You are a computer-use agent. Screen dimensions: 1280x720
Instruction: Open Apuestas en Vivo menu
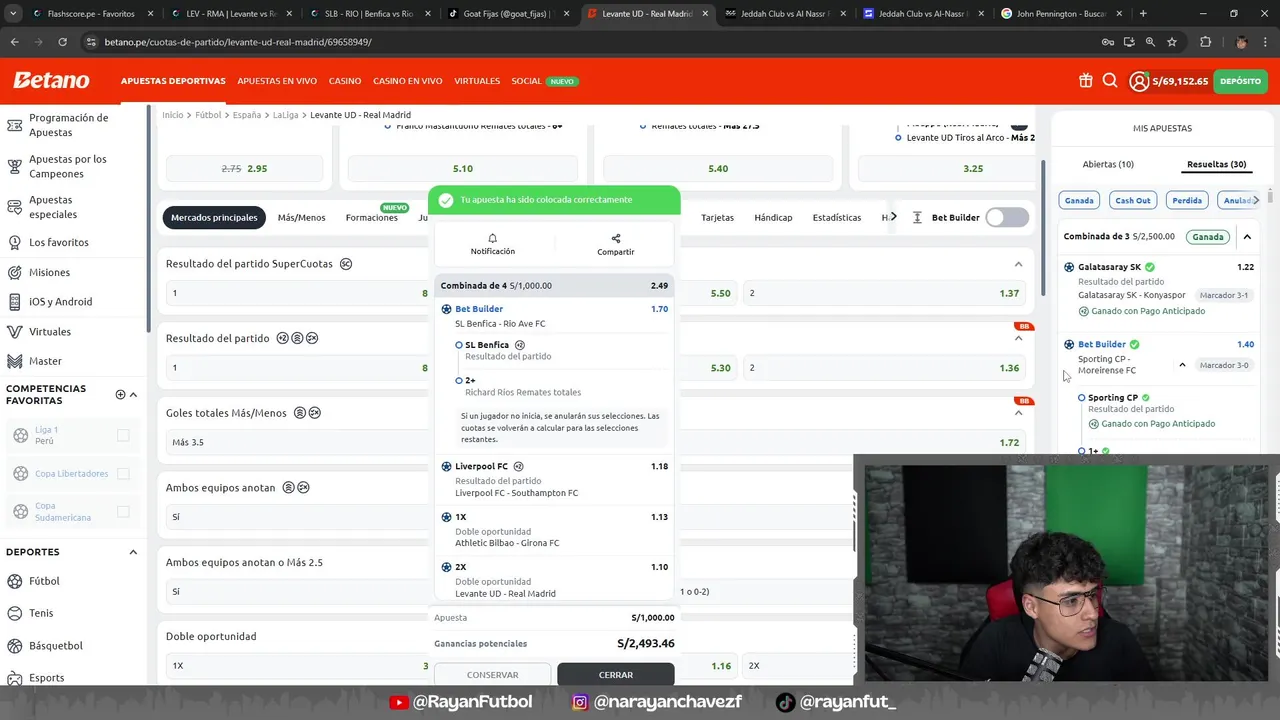[x=277, y=81]
